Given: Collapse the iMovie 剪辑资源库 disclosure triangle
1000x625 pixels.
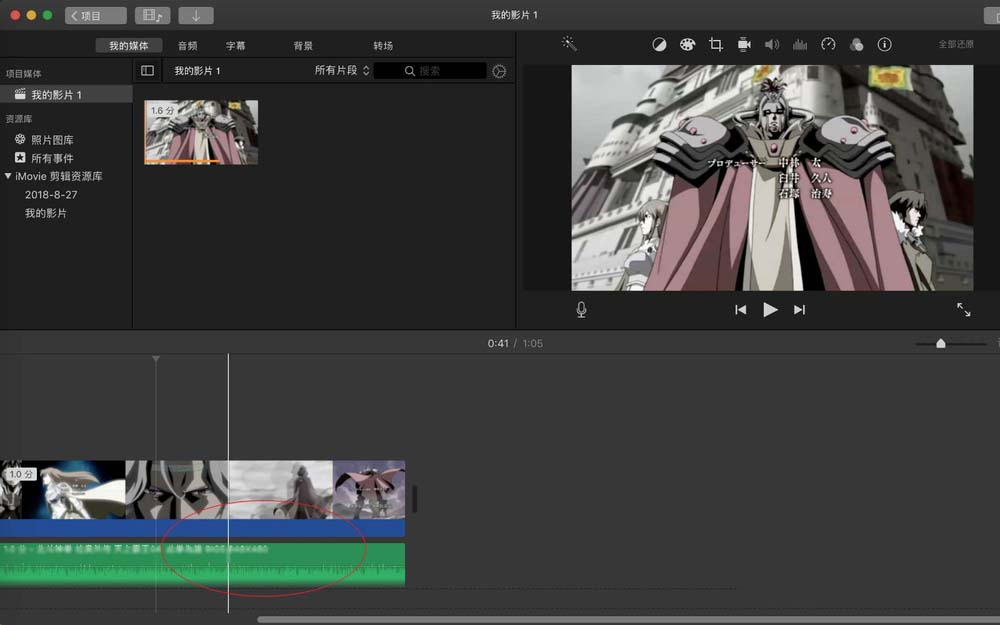Looking at the screenshot, I should tap(10, 176).
